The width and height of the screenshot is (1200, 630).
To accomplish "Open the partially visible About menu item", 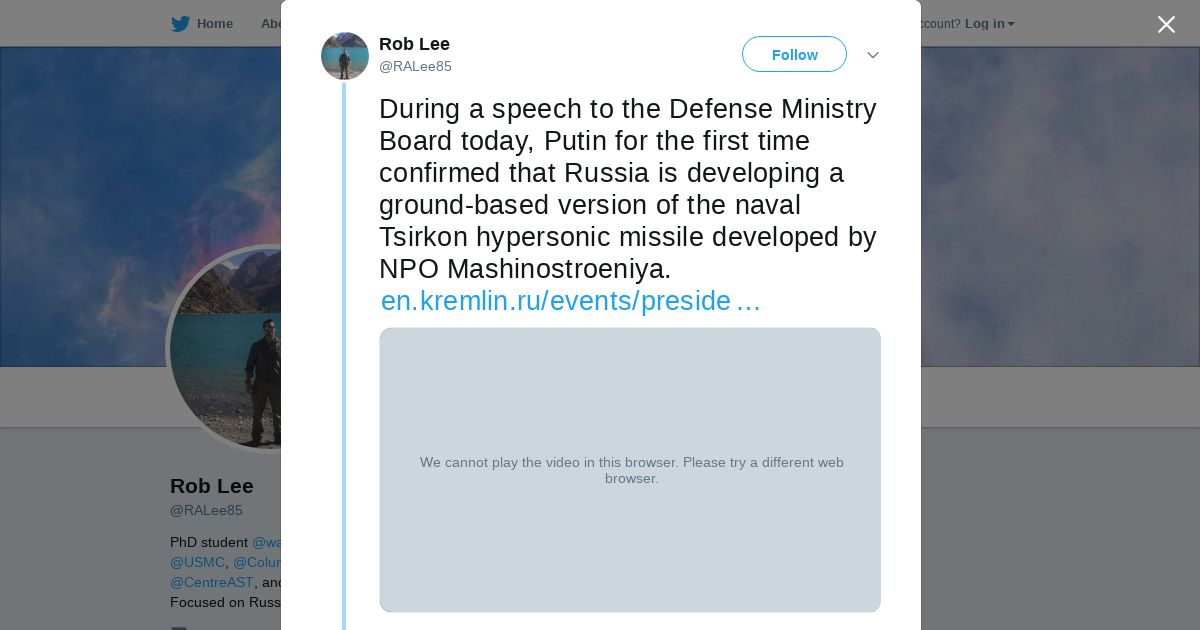I will tap(271, 24).
